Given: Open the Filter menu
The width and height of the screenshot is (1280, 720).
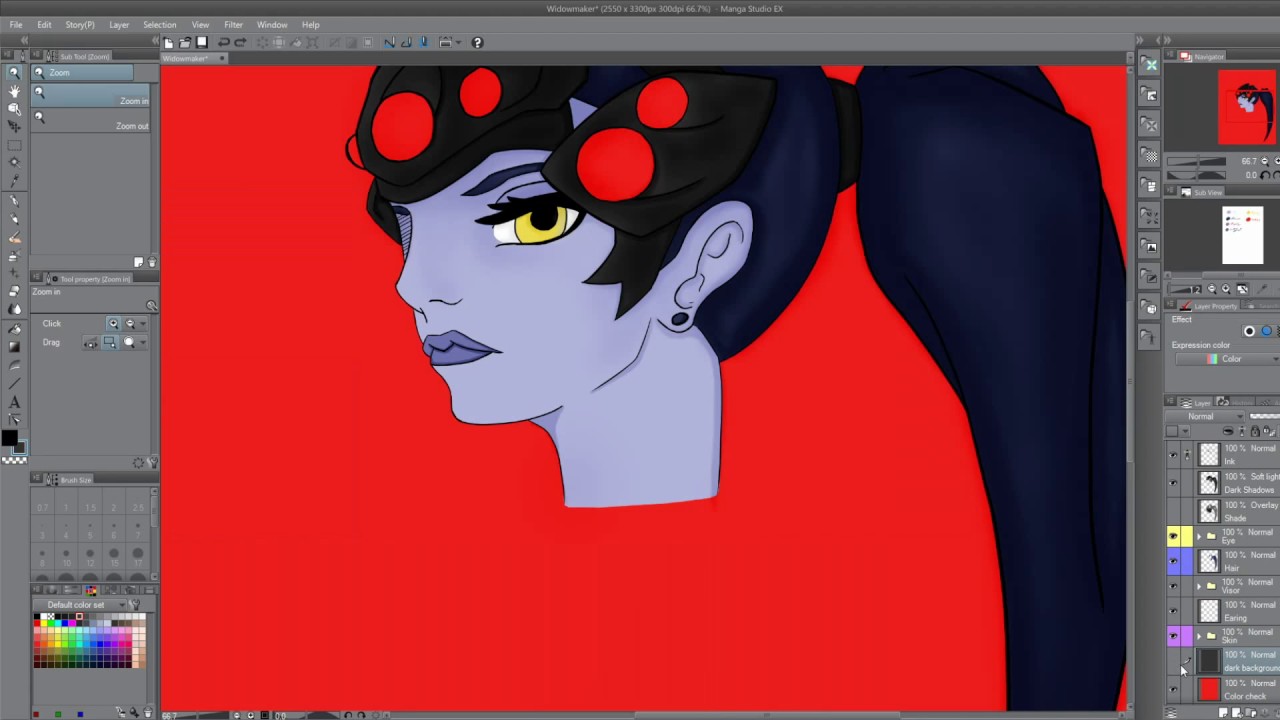Looking at the screenshot, I should (233, 25).
